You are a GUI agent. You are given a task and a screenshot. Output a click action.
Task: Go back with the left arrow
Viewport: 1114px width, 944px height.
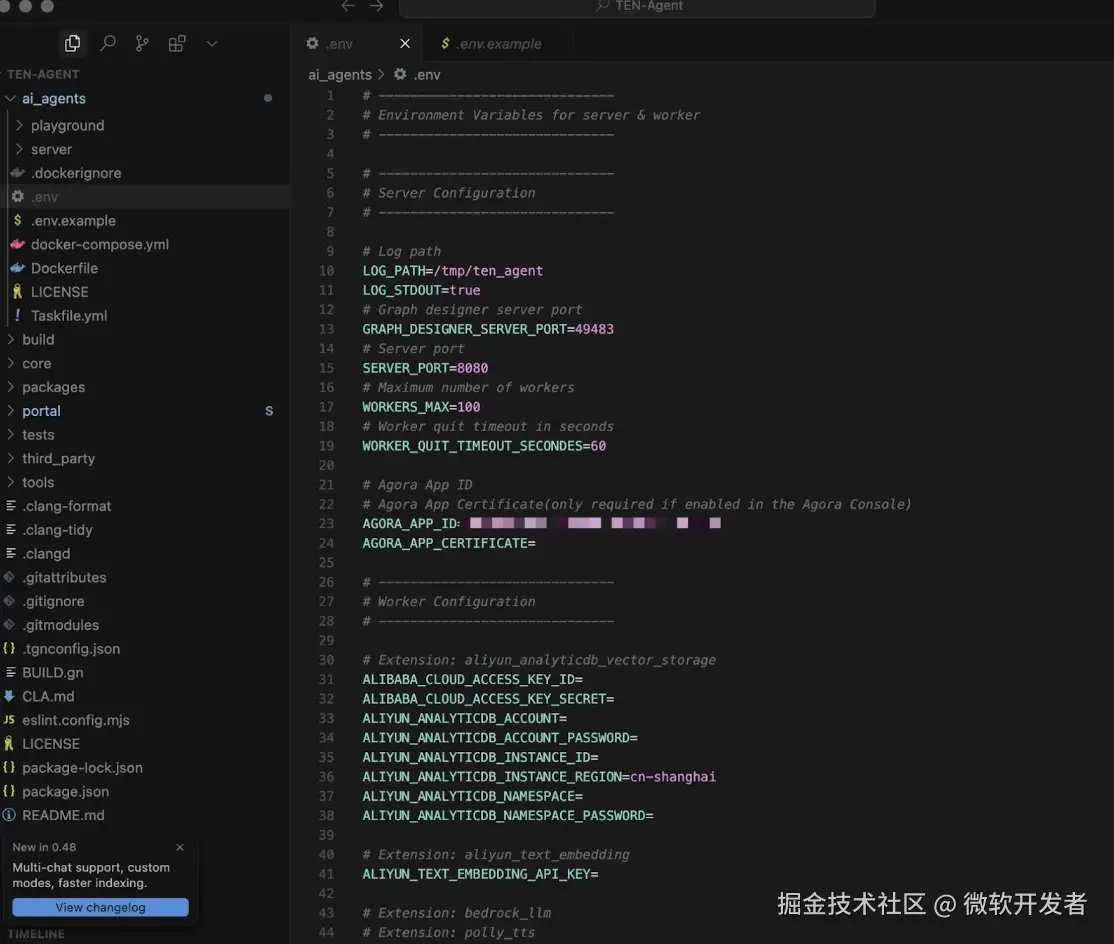347,6
